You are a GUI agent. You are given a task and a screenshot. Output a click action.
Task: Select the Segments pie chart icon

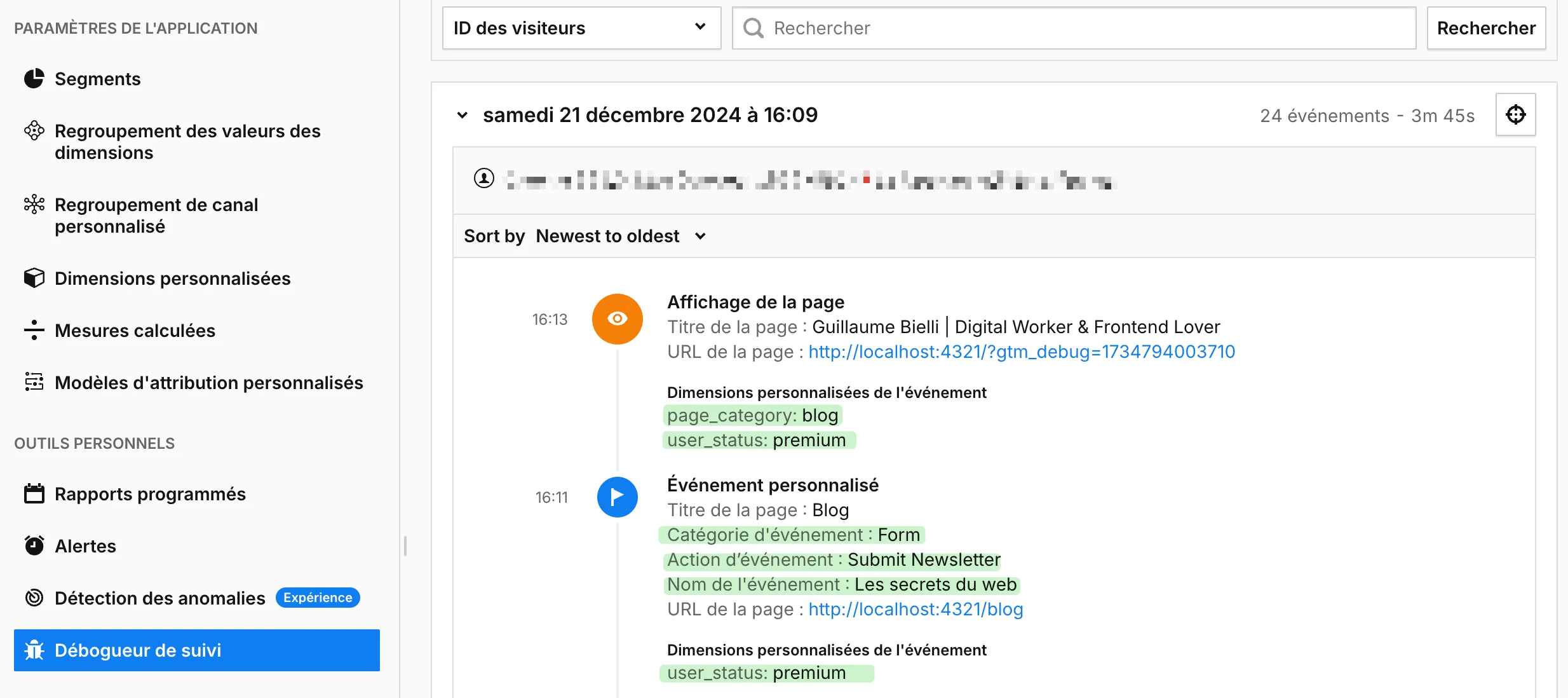pyautogui.click(x=34, y=78)
